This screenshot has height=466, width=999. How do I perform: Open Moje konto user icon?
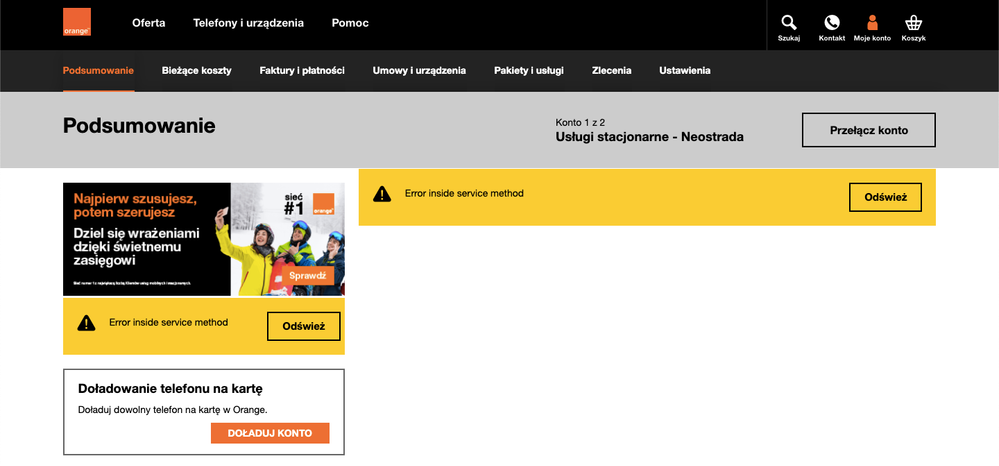(x=872, y=23)
